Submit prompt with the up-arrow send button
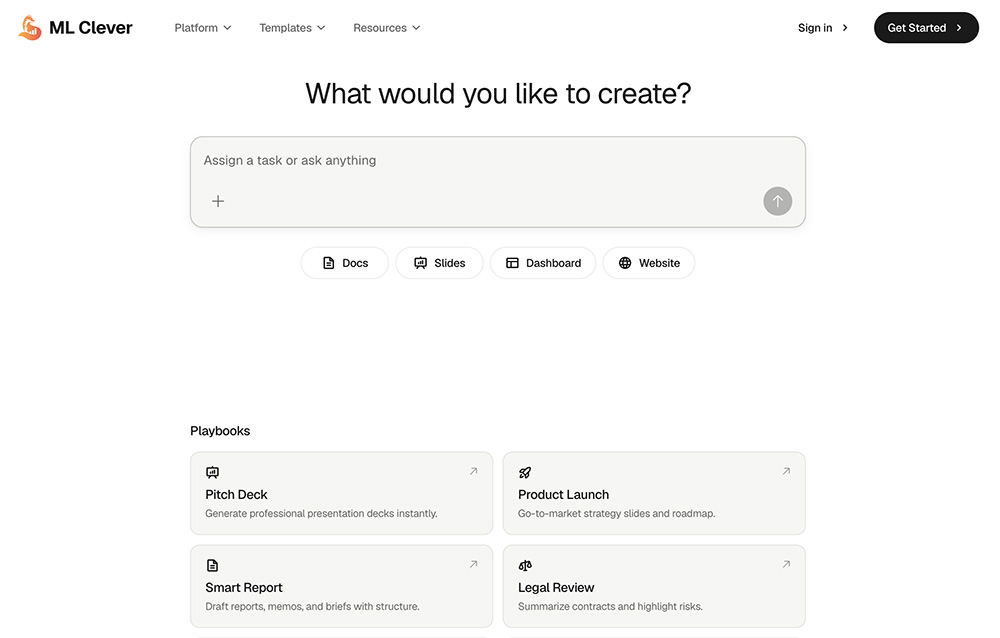 [777, 201]
